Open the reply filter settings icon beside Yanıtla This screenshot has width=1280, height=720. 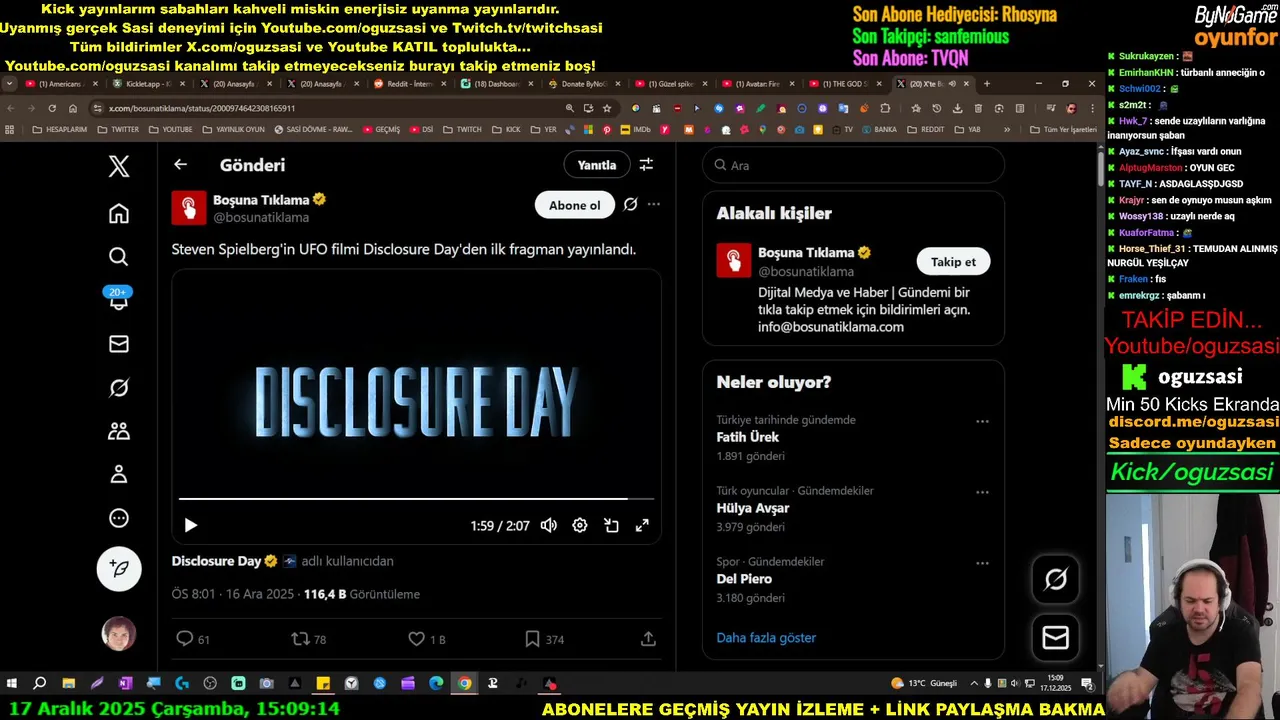[x=646, y=165]
